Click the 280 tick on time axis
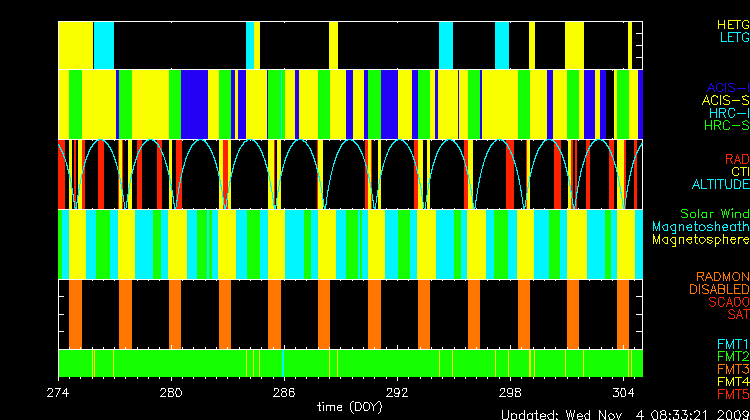This screenshot has height=420, width=750. click(x=171, y=392)
